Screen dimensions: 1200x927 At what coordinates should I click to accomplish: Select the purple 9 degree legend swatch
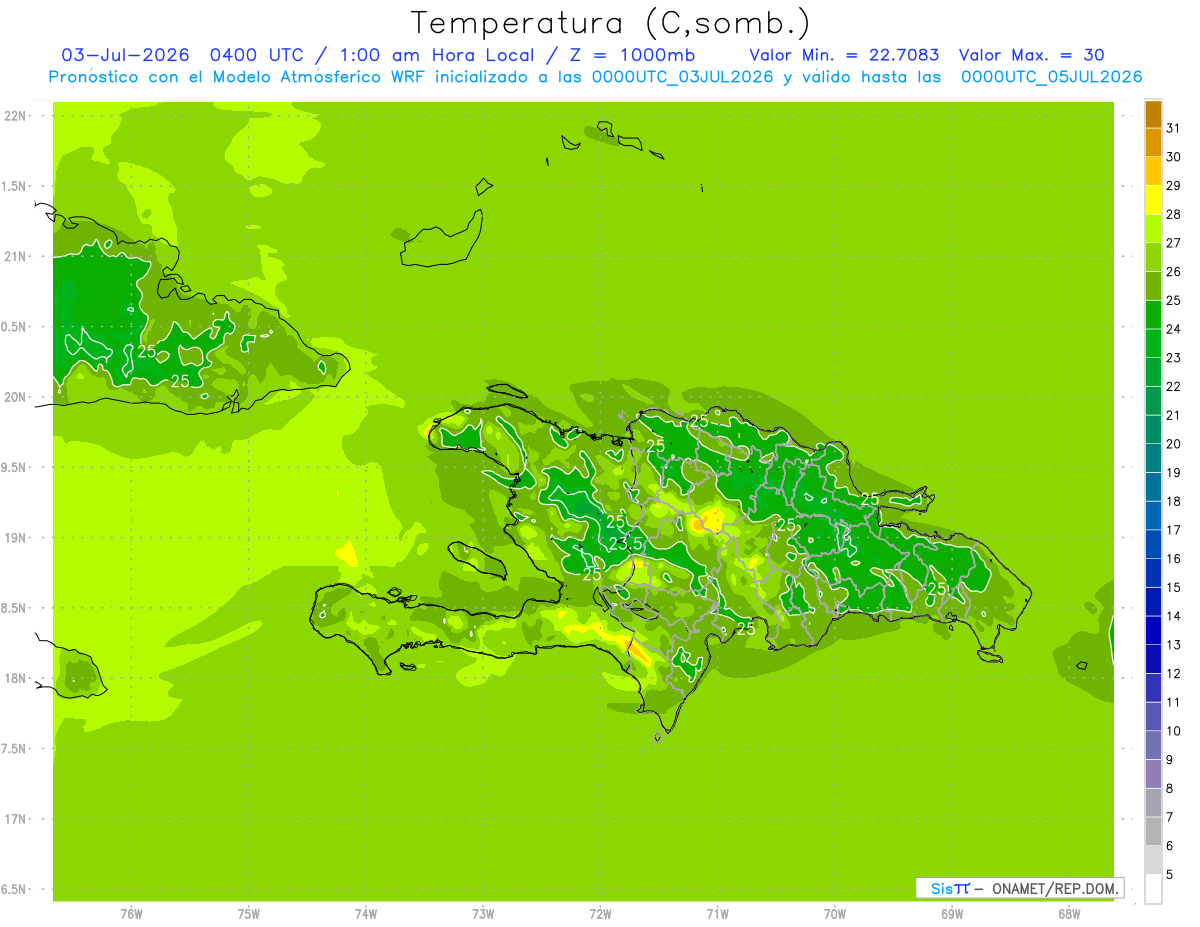pyautogui.click(x=1153, y=774)
